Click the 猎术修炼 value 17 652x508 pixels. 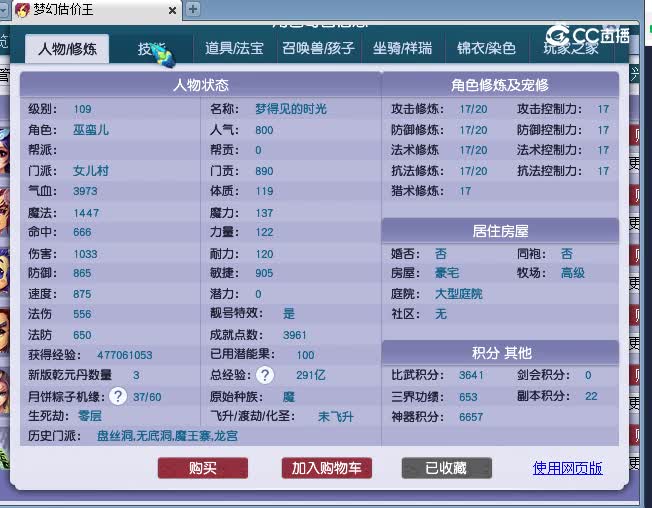[465, 191]
